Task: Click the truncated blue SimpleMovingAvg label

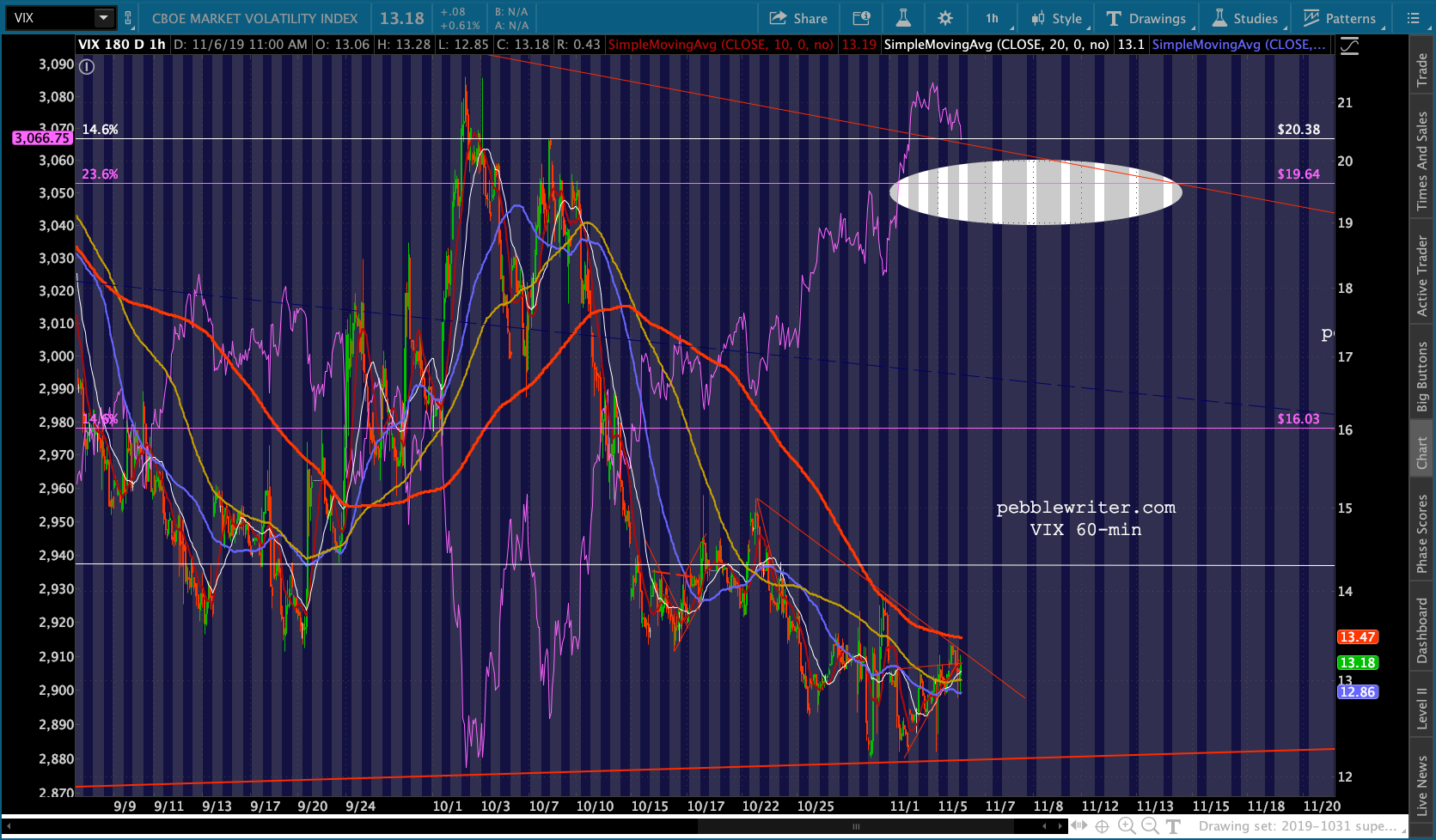Action: [x=1238, y=45]
